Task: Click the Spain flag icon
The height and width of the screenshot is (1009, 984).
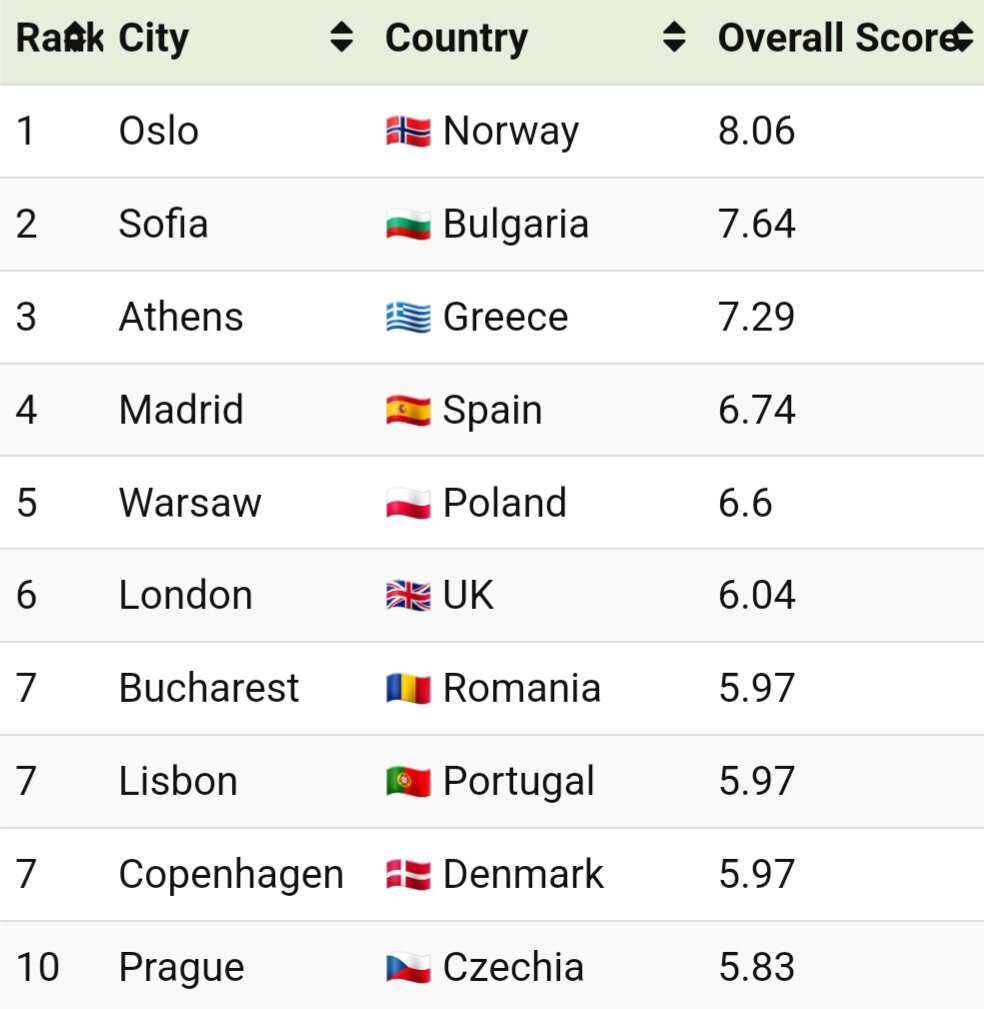Action: [x=408, y=410]
